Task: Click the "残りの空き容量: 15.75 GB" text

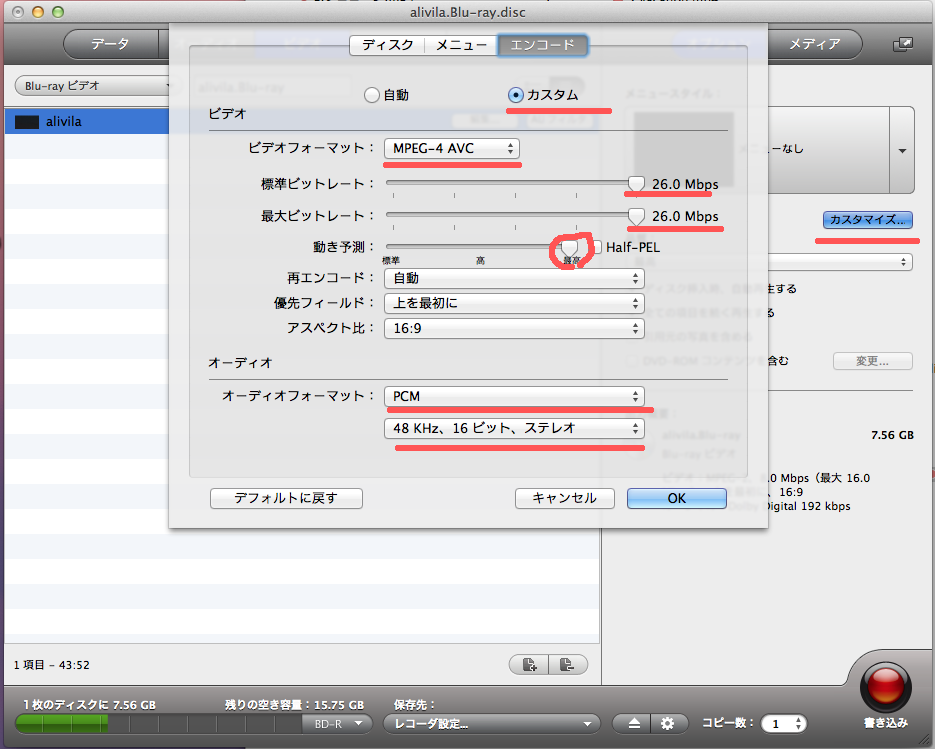Action: [295, 705]
